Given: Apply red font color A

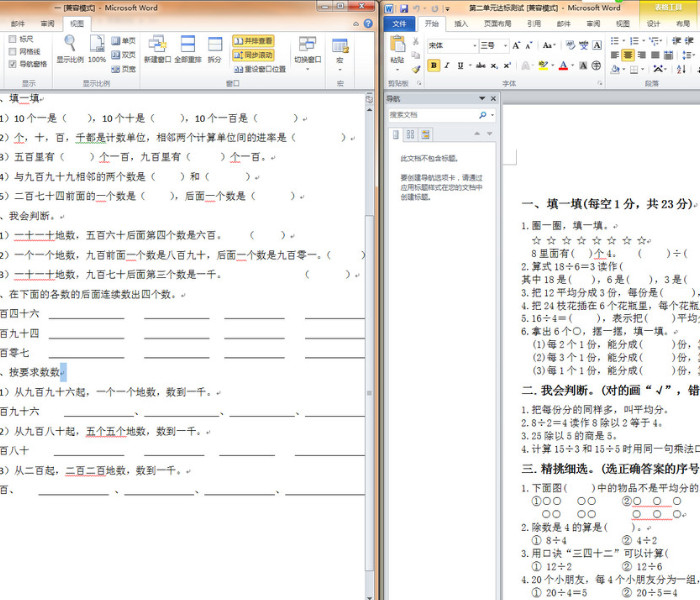Looking at the screenshot, I should pyautogui.click(x=563, y=66).
